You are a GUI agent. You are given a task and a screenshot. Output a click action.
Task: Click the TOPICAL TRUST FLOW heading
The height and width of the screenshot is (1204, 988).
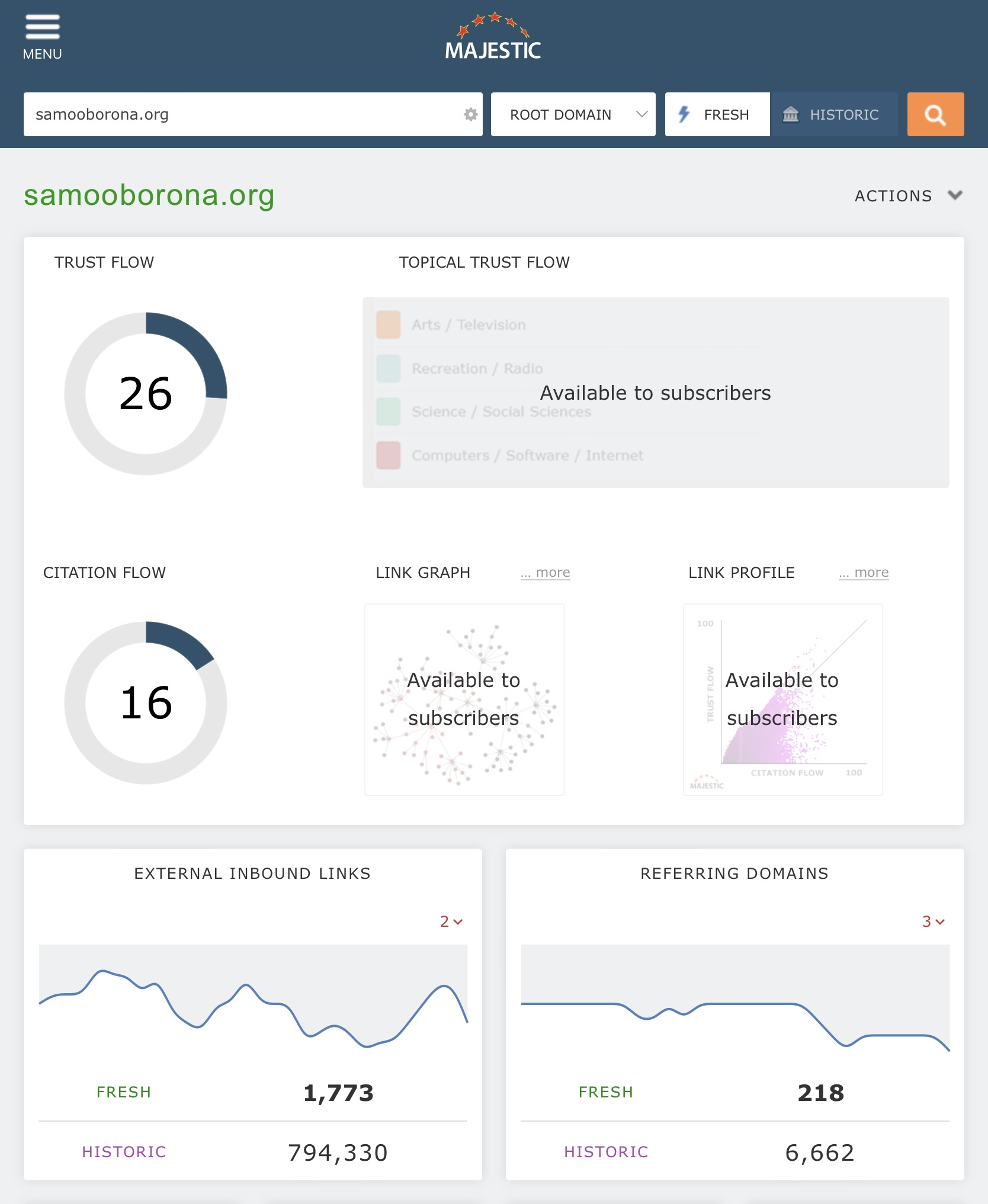(x=485, y=262)
